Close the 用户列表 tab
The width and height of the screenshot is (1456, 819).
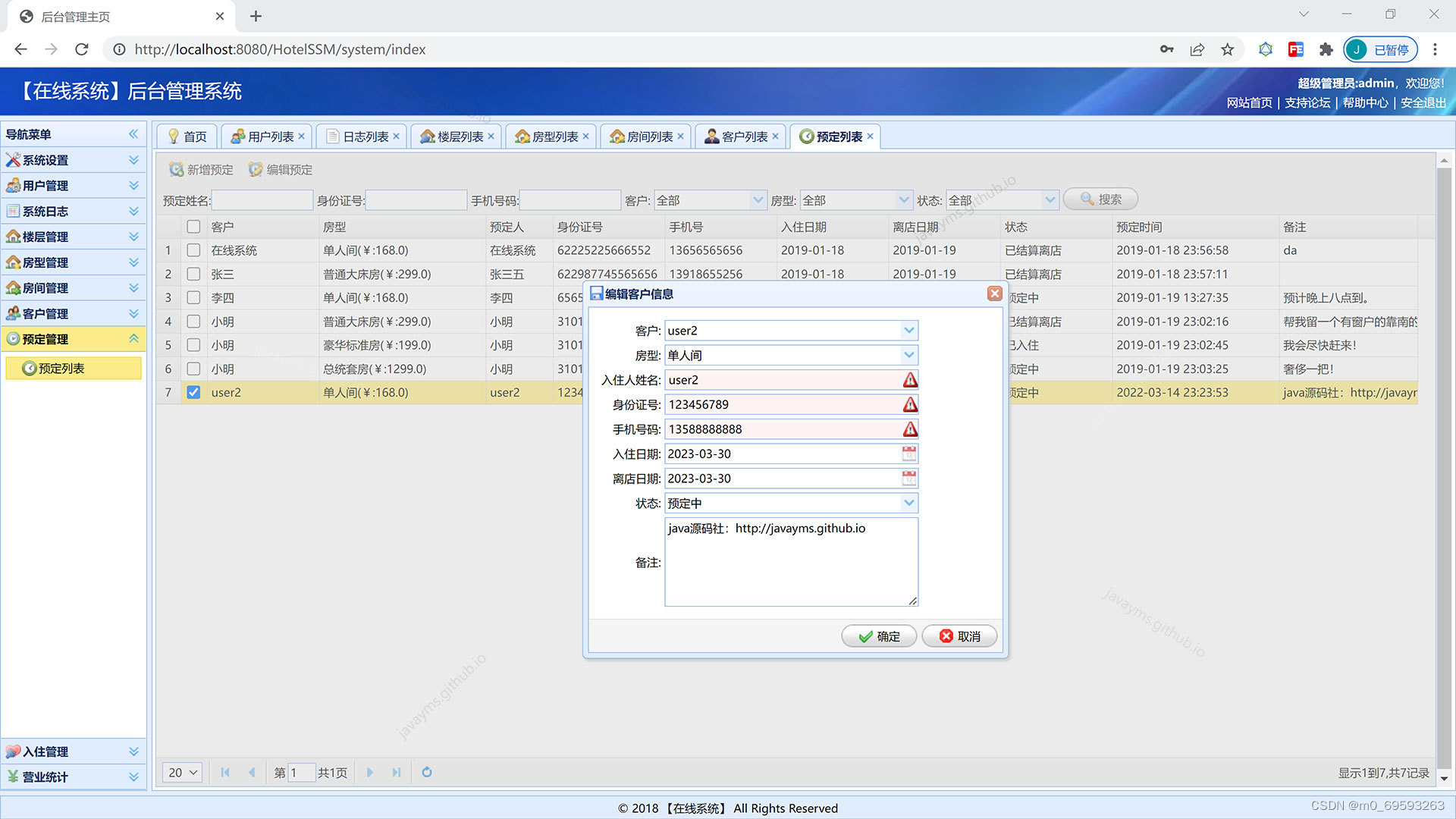(x=301, y=136)
